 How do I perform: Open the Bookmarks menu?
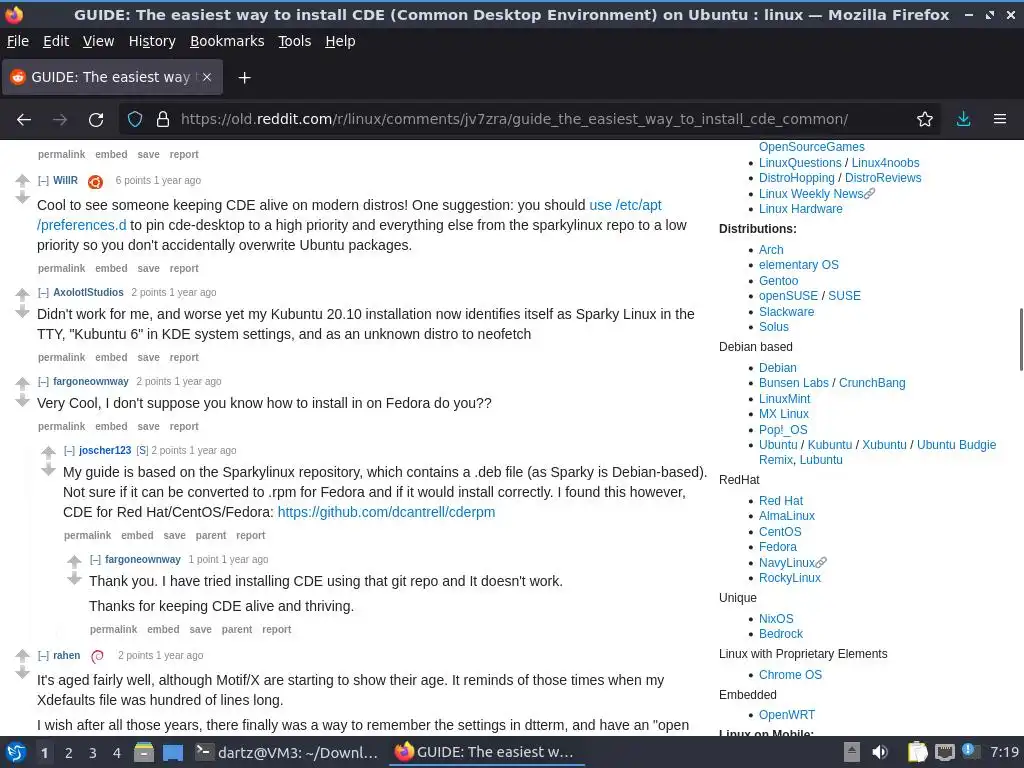(x=227, y=41)
